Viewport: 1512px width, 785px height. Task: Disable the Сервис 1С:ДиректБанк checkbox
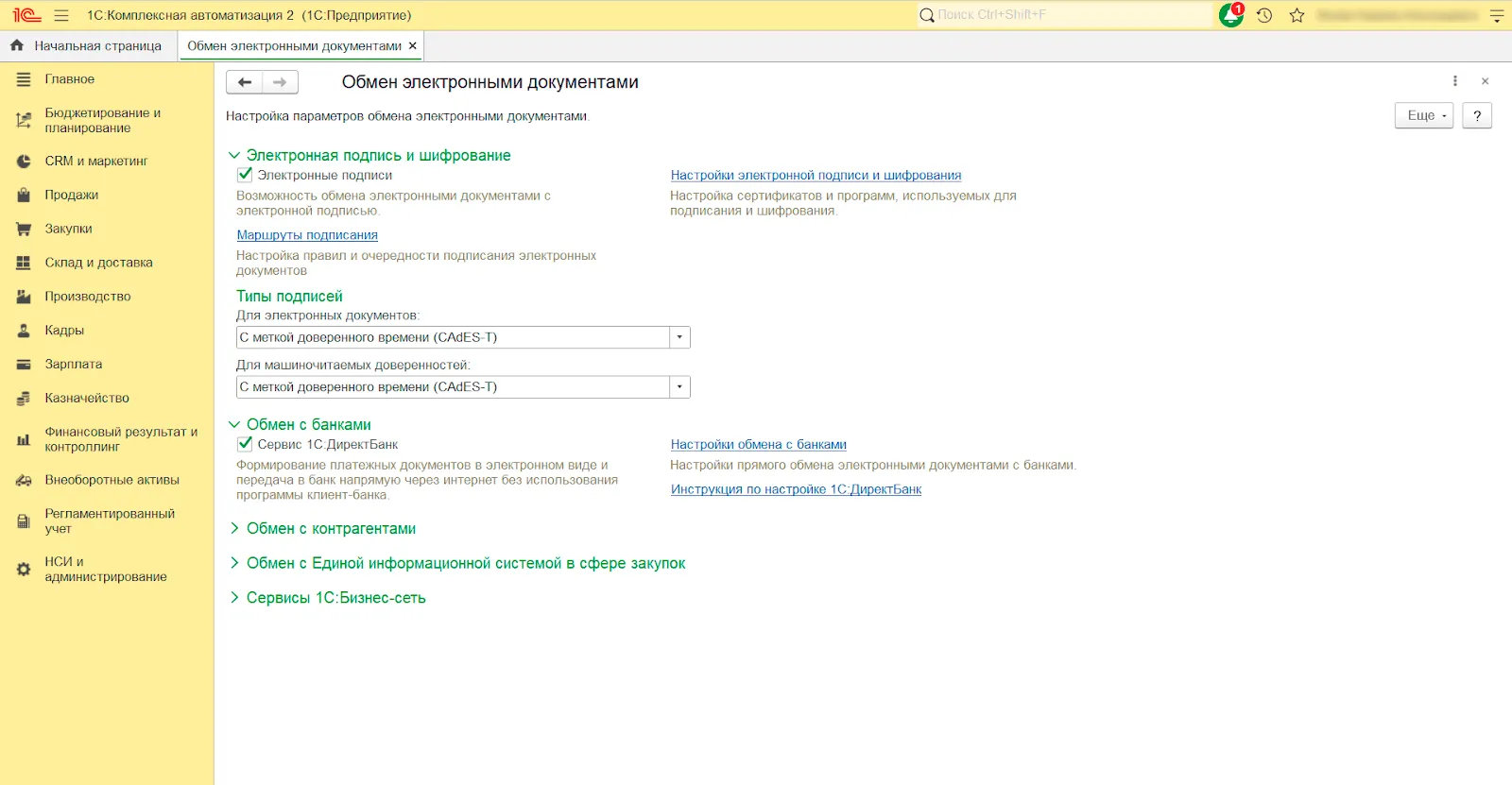point(245,444)
